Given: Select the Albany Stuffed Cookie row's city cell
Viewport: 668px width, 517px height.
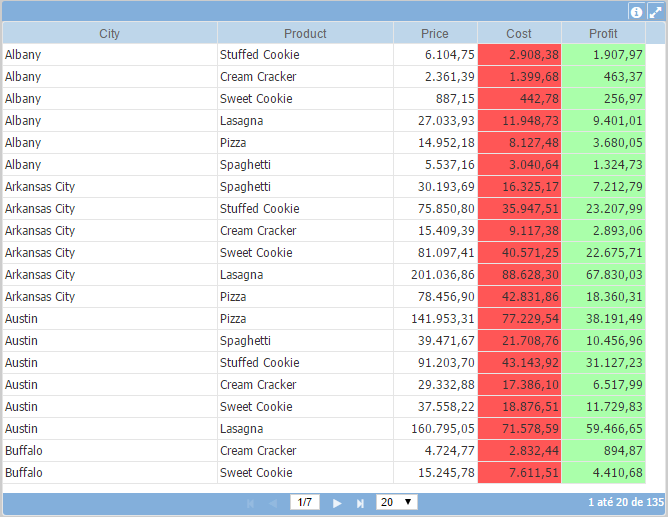Looking at the screenshot, I should 110,55.
